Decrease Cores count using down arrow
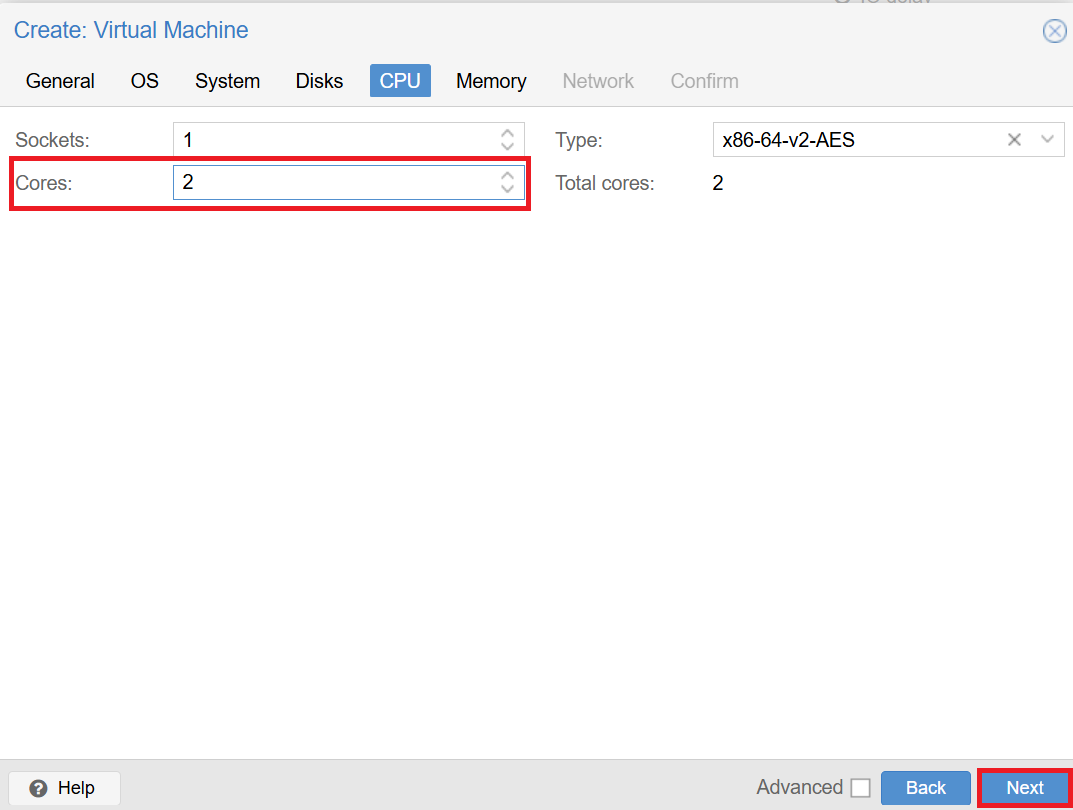 (507, 189)
